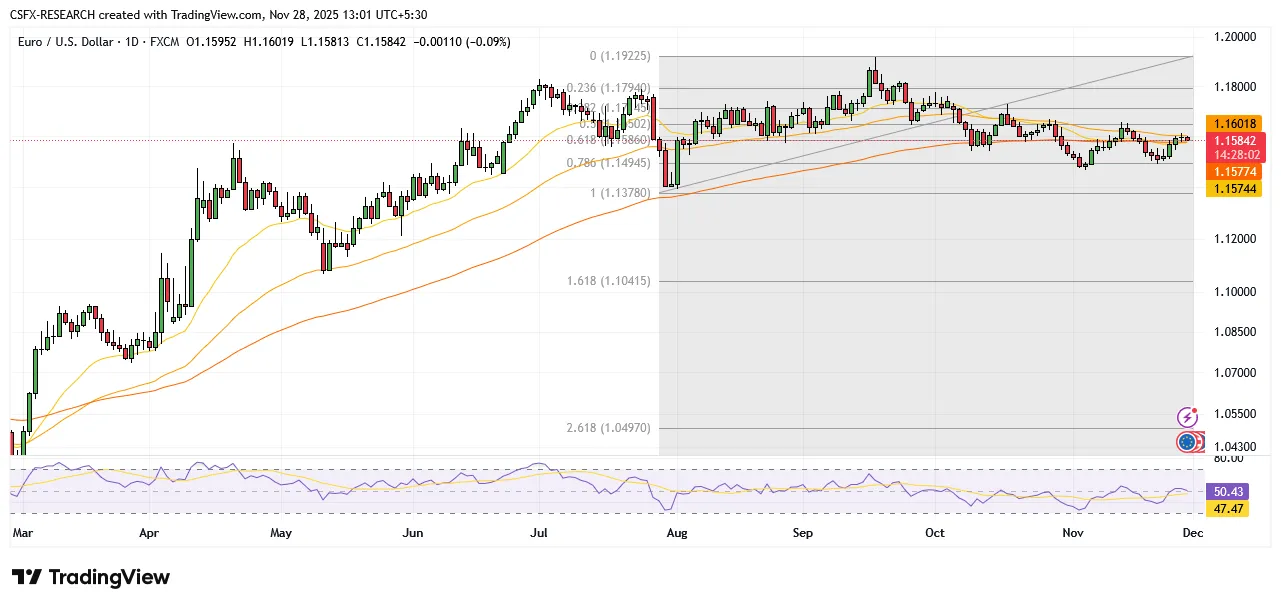Click the Aug marker on the time axis
Image resolution: width=1281 pixels, height=607 pixels.
tap(677, 534)
